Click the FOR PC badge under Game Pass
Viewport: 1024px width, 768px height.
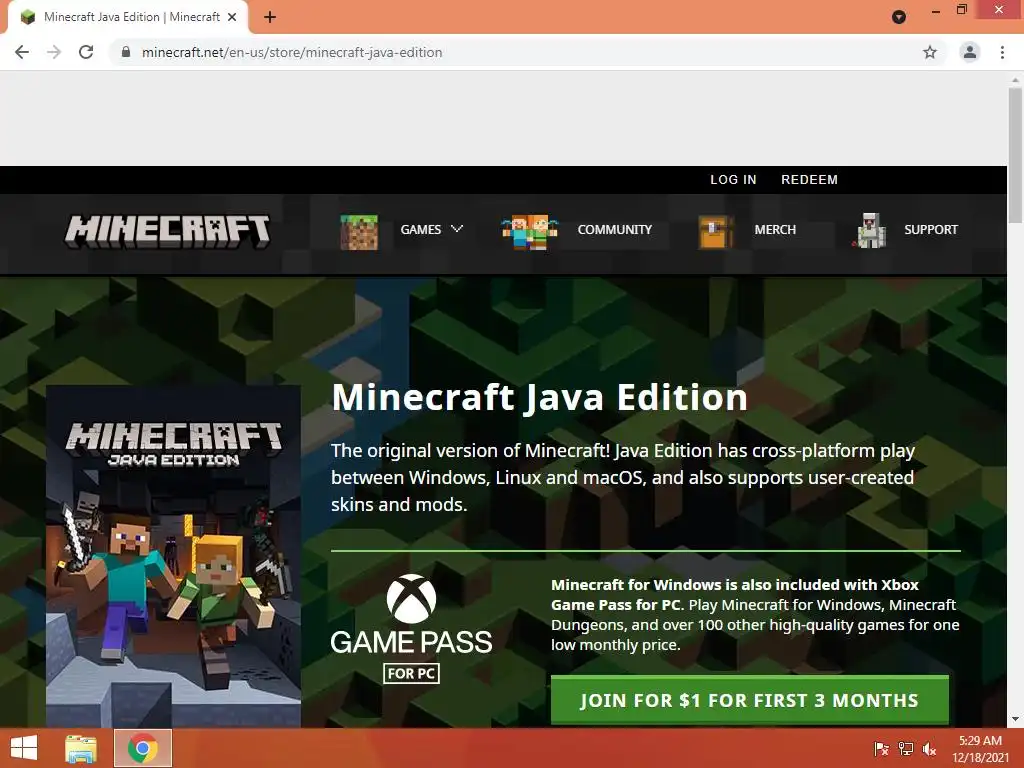tap(411, 673)
